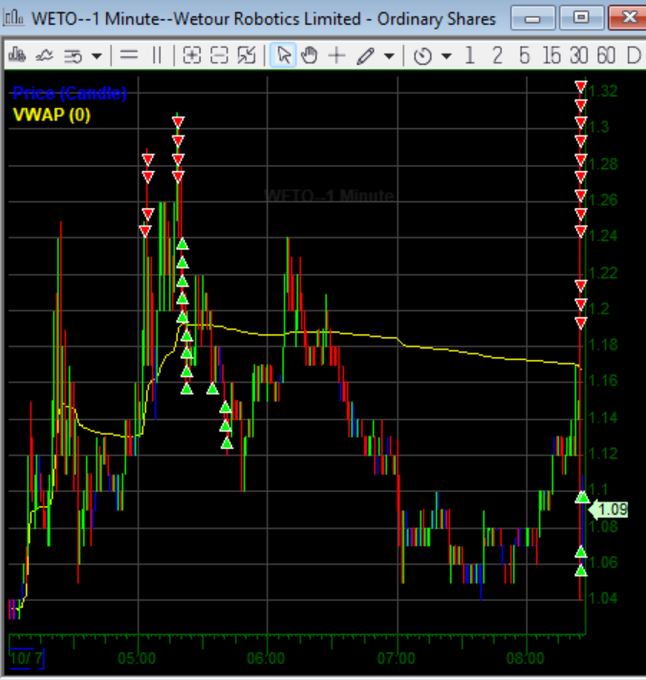This screenshot has height=680, width=646.
Task: Select the crosshair plus tool
Action: 337,56
